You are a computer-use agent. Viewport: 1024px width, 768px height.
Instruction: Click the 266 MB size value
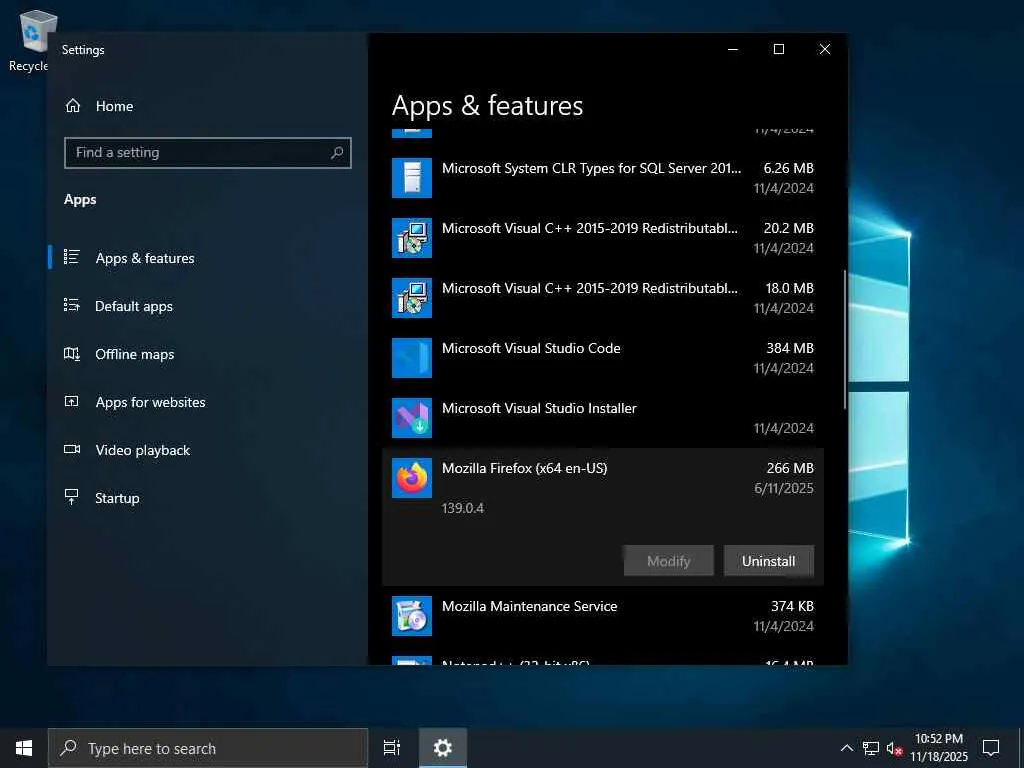[x=790, y=468]
